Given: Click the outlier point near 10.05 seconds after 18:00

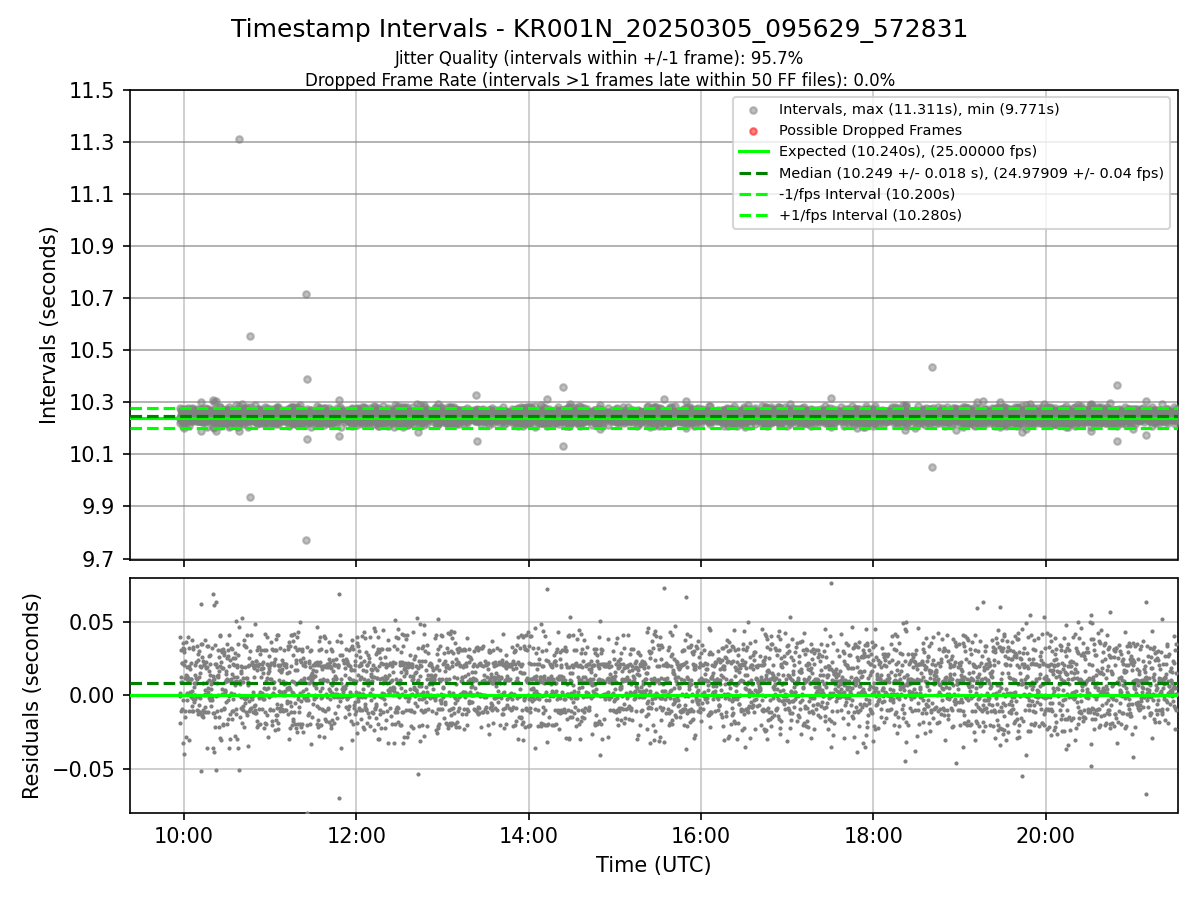Looking at the screenshot, I should pyautogui.click(x=932, y=467).
